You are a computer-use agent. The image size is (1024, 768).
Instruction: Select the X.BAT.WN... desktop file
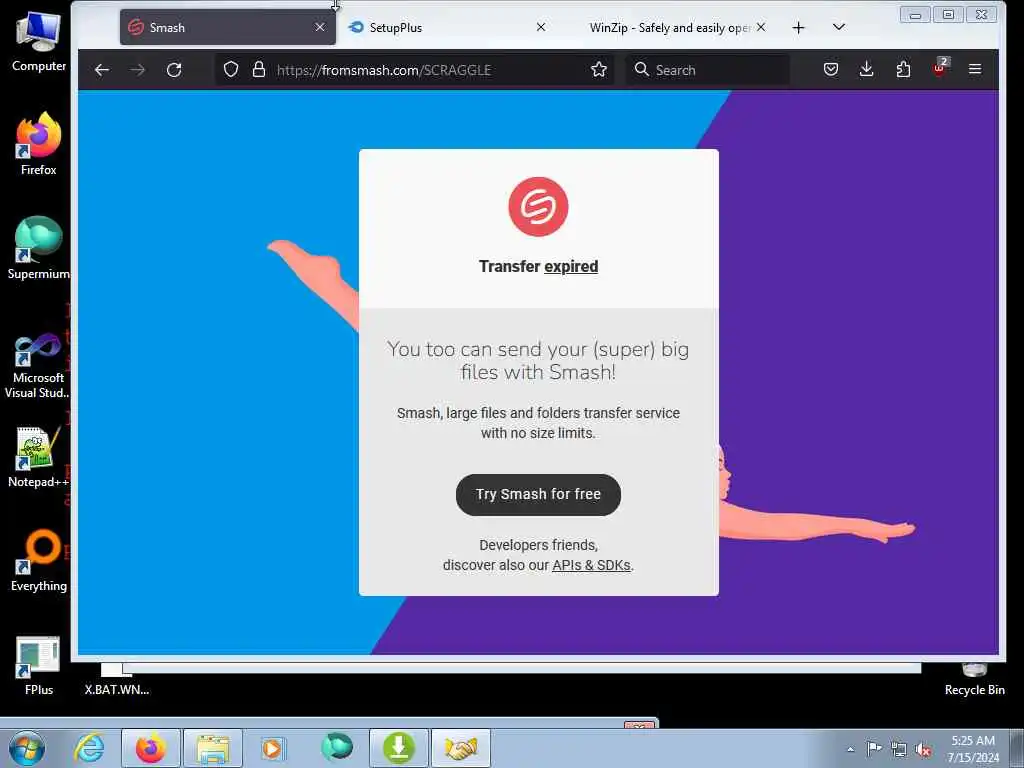pyautogui.click(x=117, y=682)
